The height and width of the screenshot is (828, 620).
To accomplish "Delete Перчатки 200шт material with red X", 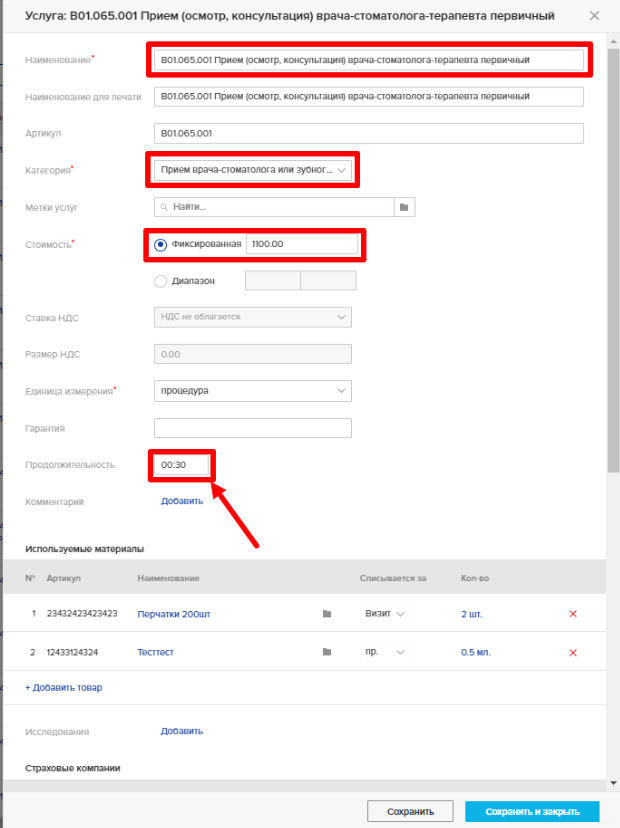I will (573, 614).
